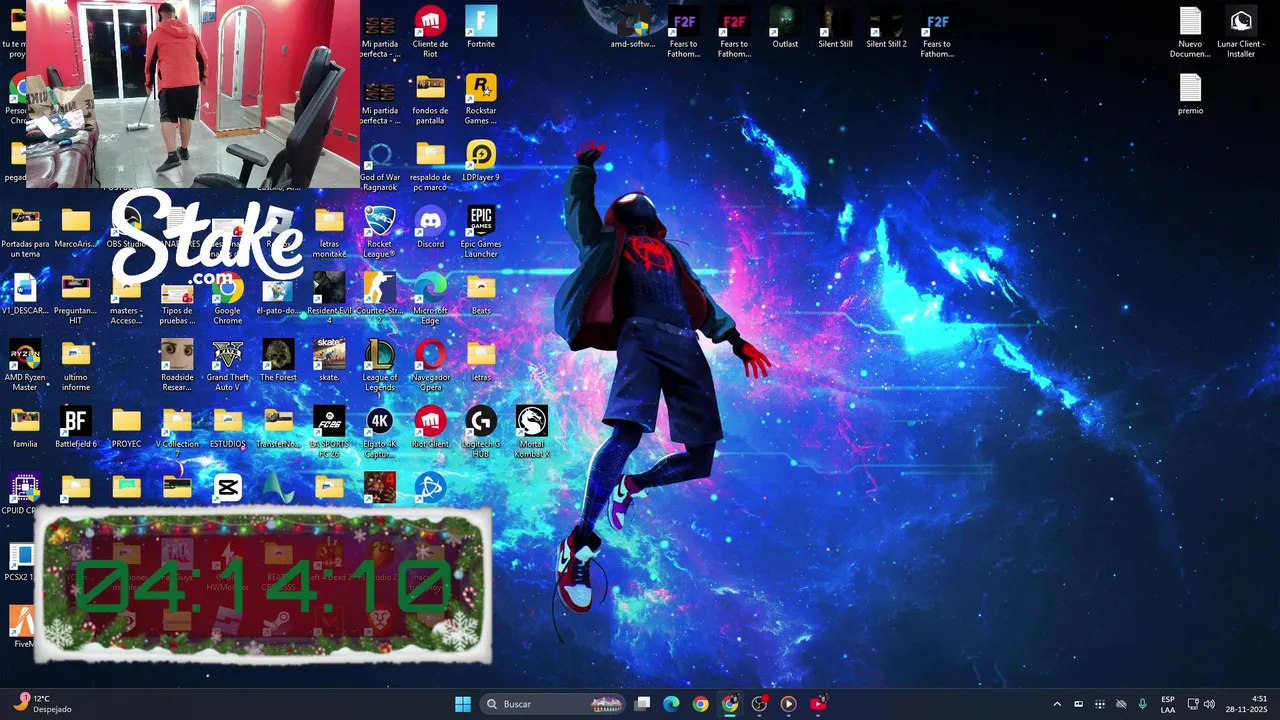Launch EA SPORTS FC 26 shortcut
Viewport: 1280px width, 720px height.
329,433
